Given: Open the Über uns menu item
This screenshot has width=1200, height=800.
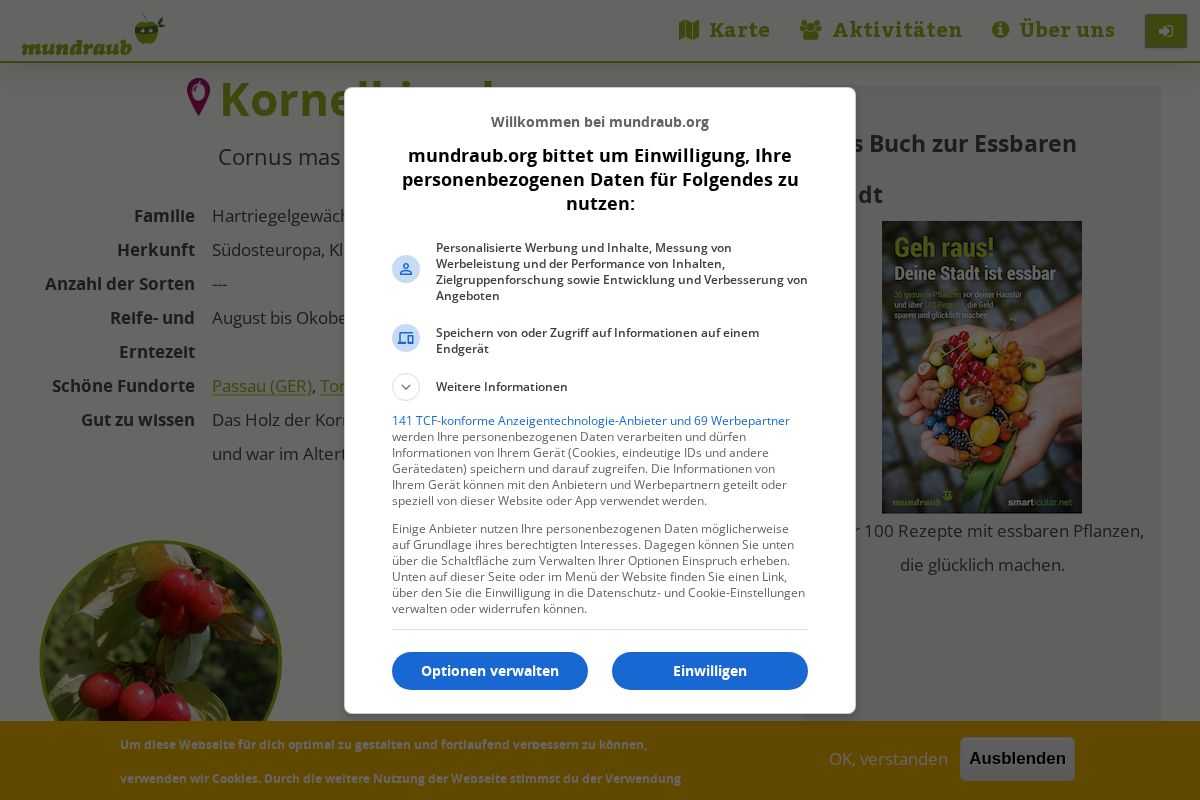Looking at the screenshot, I should click(1053, 30).
